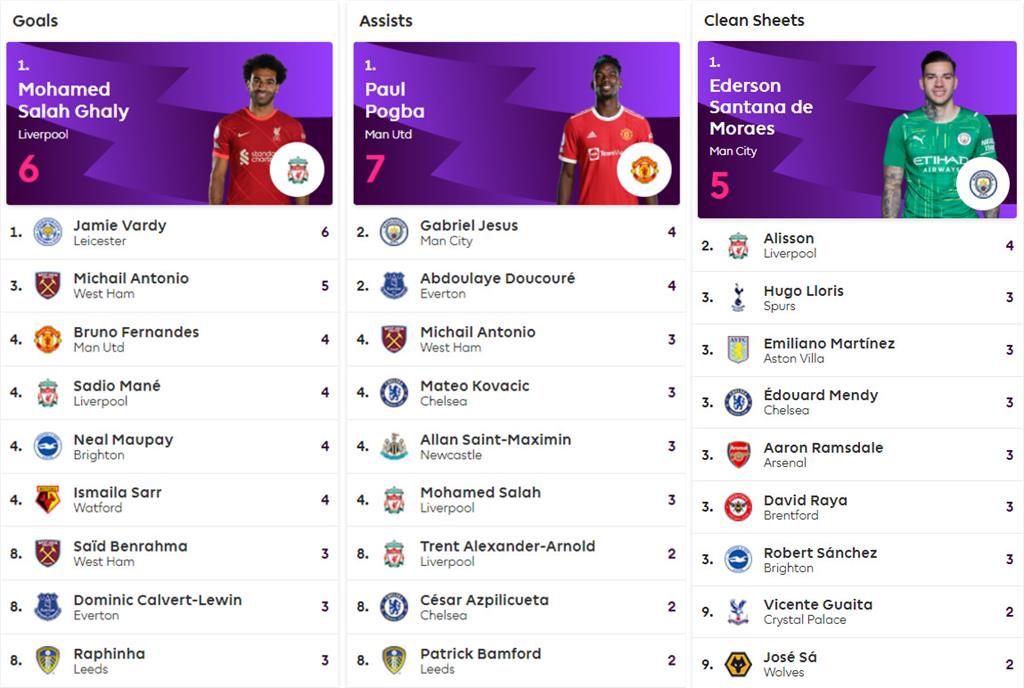1024x688 pixels.
Task: Select Aaron Ramsdale in Clean Sheets list
Action: pos(823,448)
